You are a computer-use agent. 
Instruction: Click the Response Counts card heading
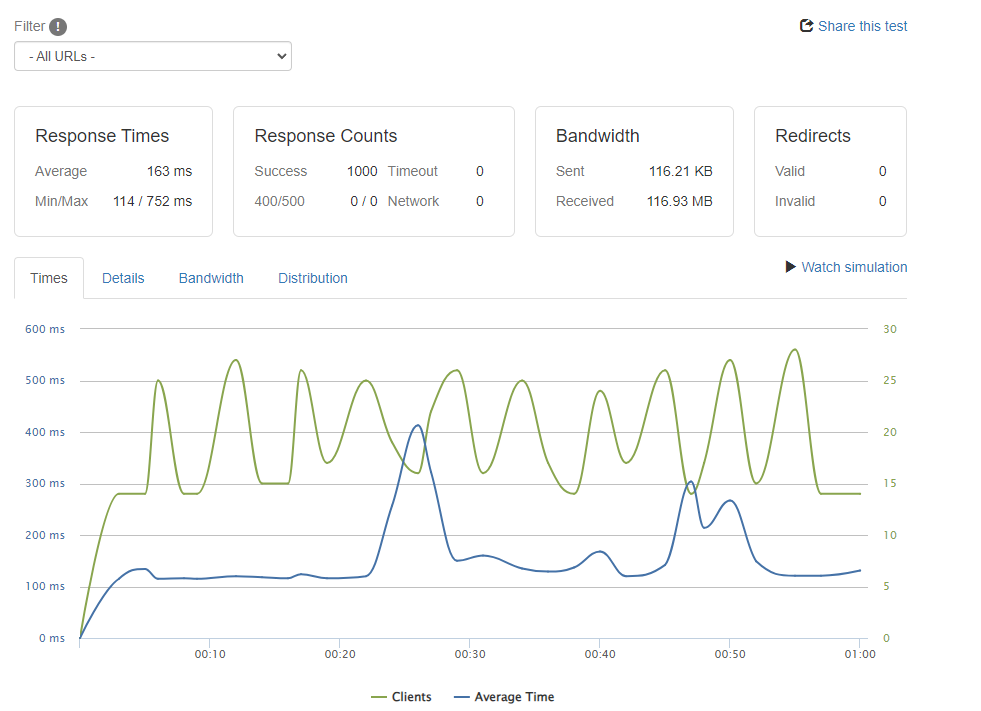click(x=326, y=136)
